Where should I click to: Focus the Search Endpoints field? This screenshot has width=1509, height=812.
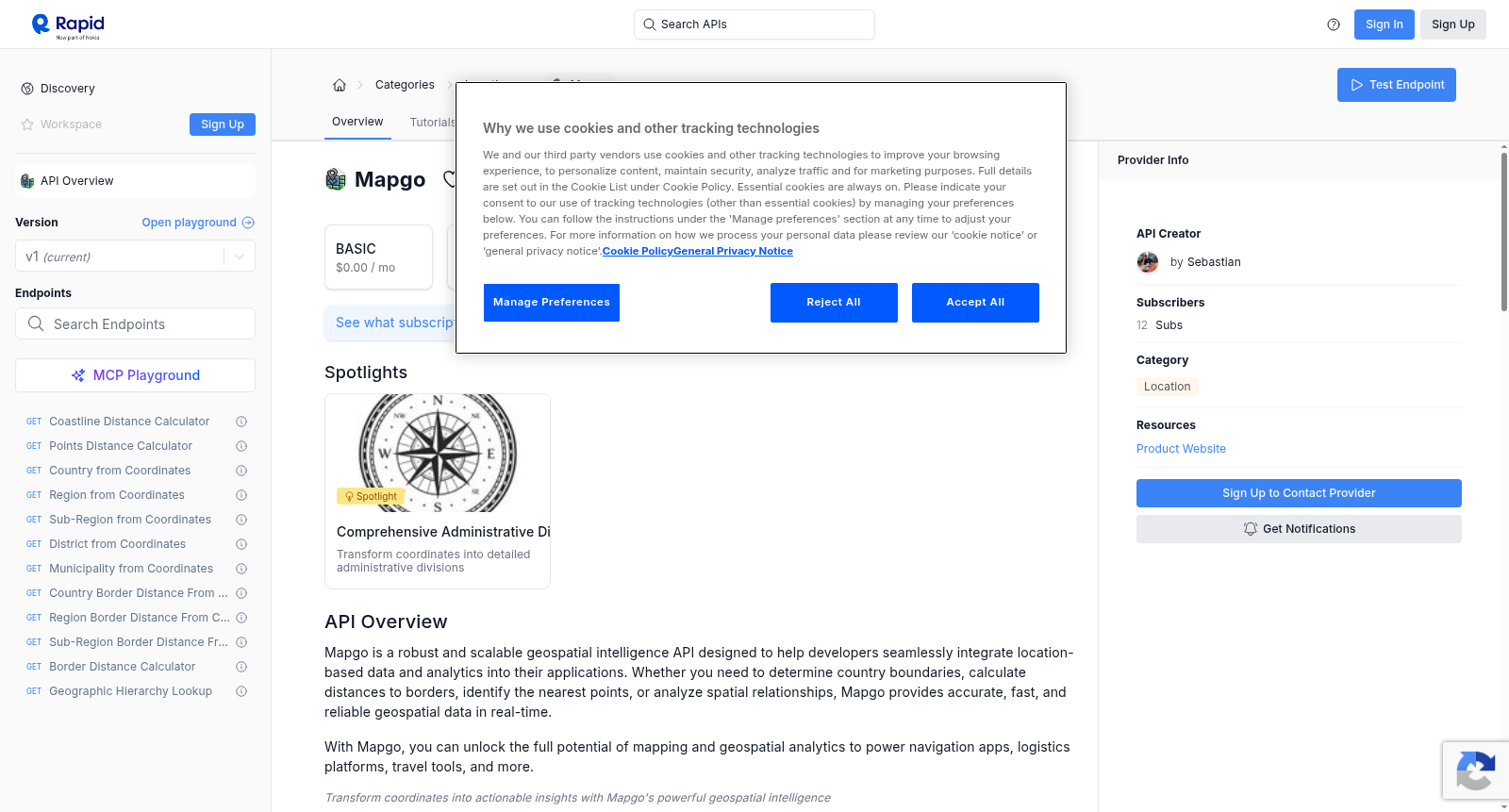coord(135,323)
